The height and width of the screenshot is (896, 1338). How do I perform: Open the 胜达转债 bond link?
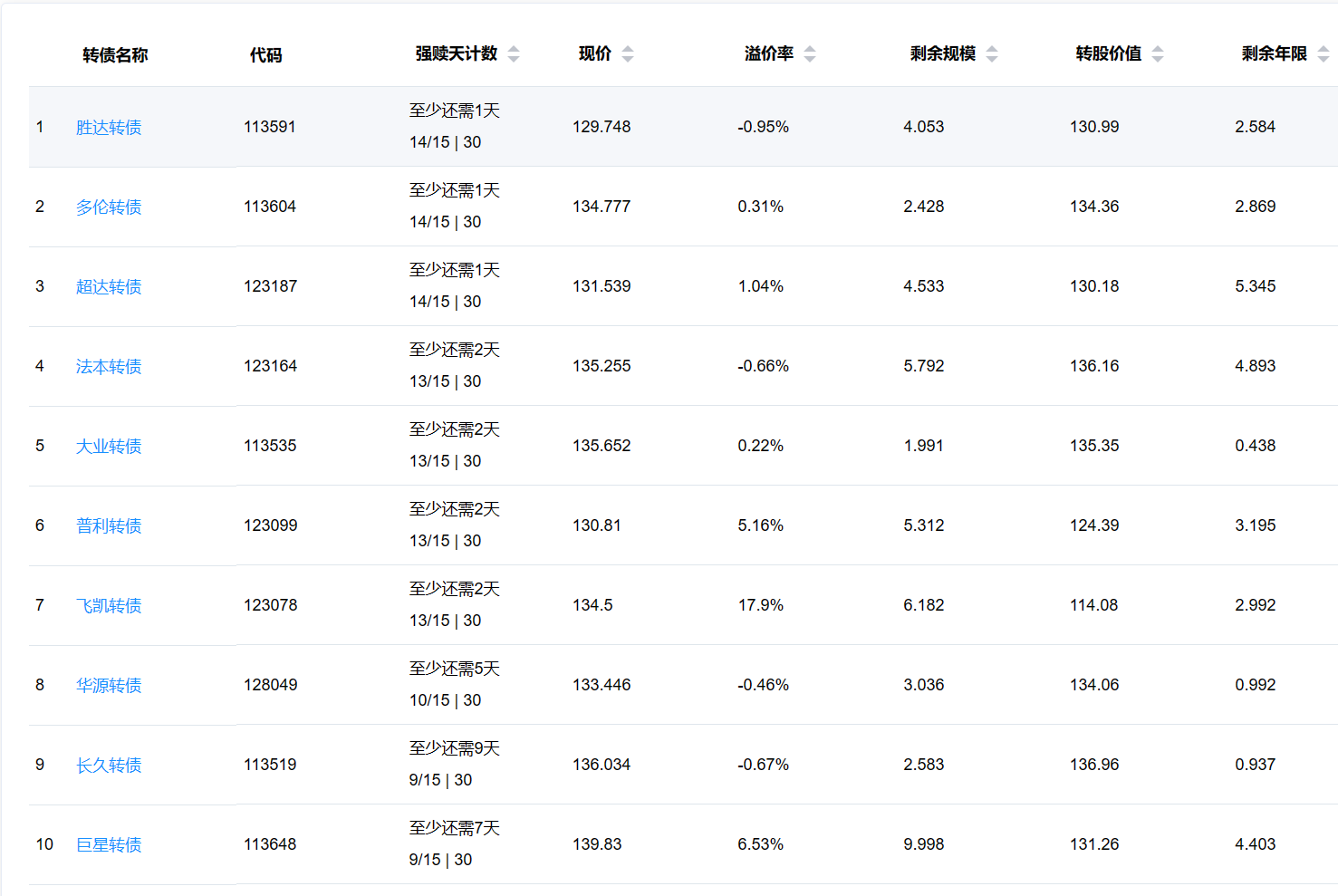tap(109, 128)
